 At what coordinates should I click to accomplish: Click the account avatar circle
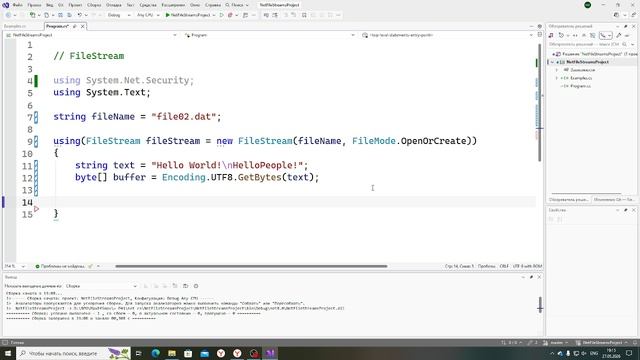tap(588, 5)
